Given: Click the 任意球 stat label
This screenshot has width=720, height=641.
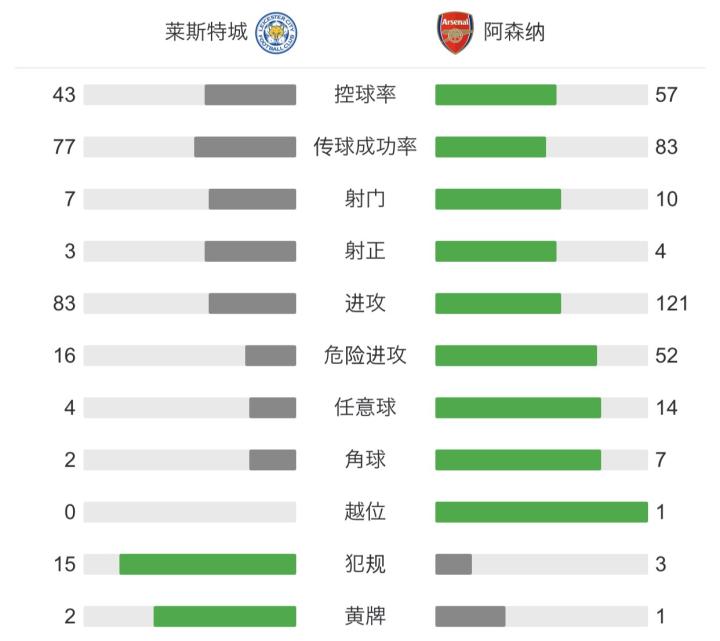Looking at the screenshot, I should [365, 407].
